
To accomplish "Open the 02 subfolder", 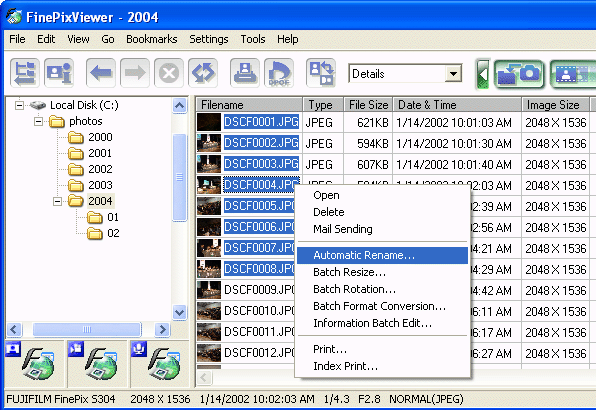I will coord(103,233).
